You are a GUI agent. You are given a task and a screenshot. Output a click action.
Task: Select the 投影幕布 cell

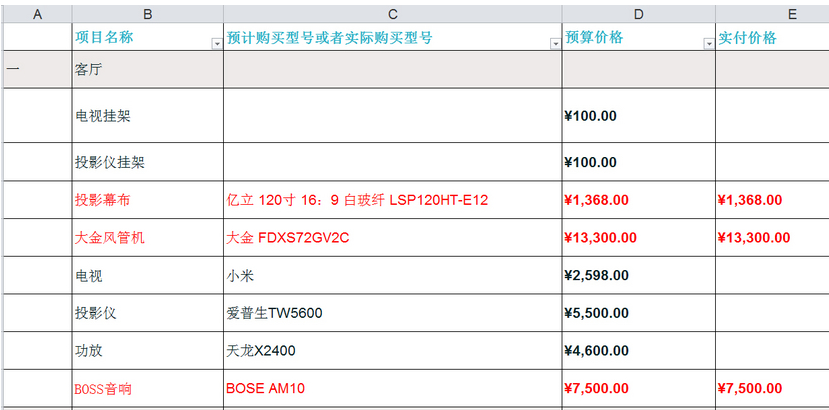148,200
